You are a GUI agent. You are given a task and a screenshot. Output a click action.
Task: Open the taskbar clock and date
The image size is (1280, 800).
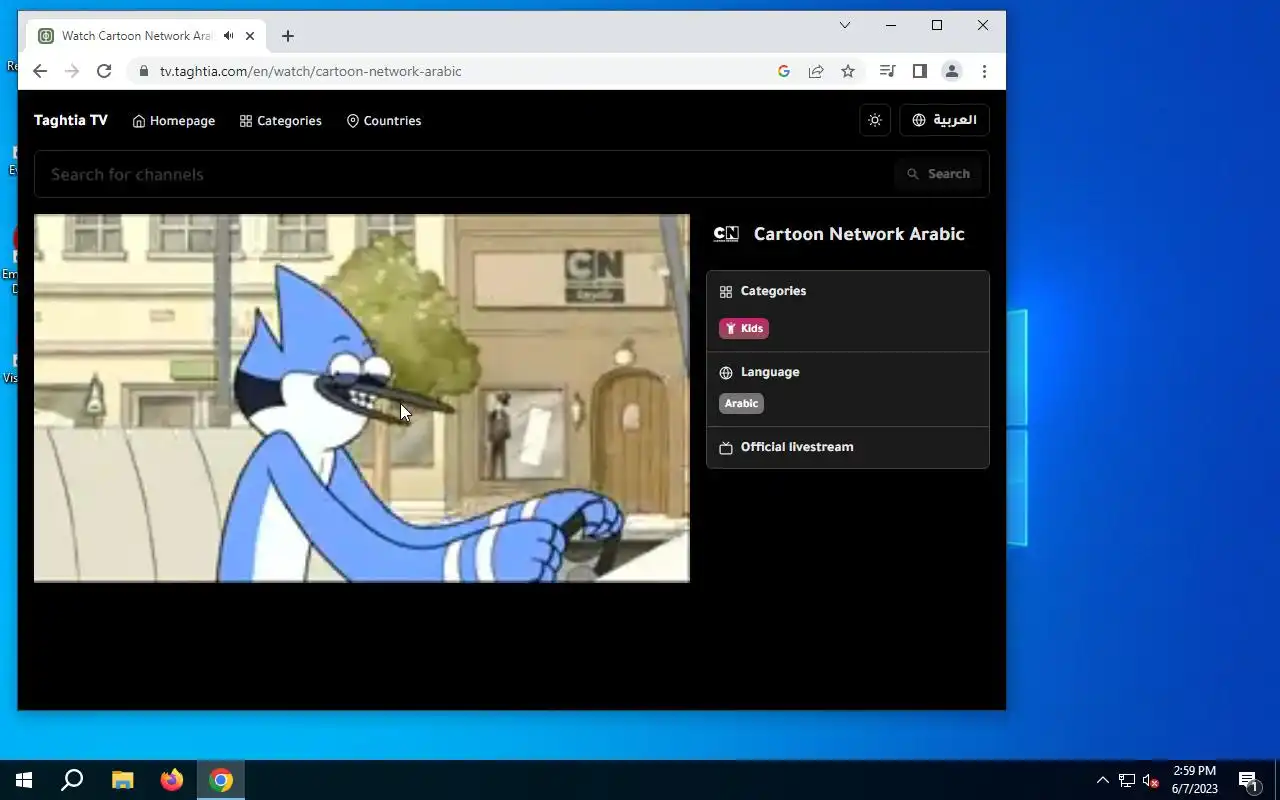pyautogui.click(x=1195, y=780)
